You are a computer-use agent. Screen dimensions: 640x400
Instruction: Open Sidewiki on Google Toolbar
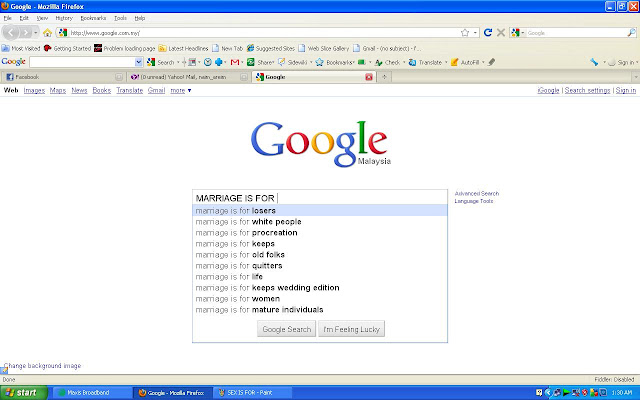[x=293, y=62]
